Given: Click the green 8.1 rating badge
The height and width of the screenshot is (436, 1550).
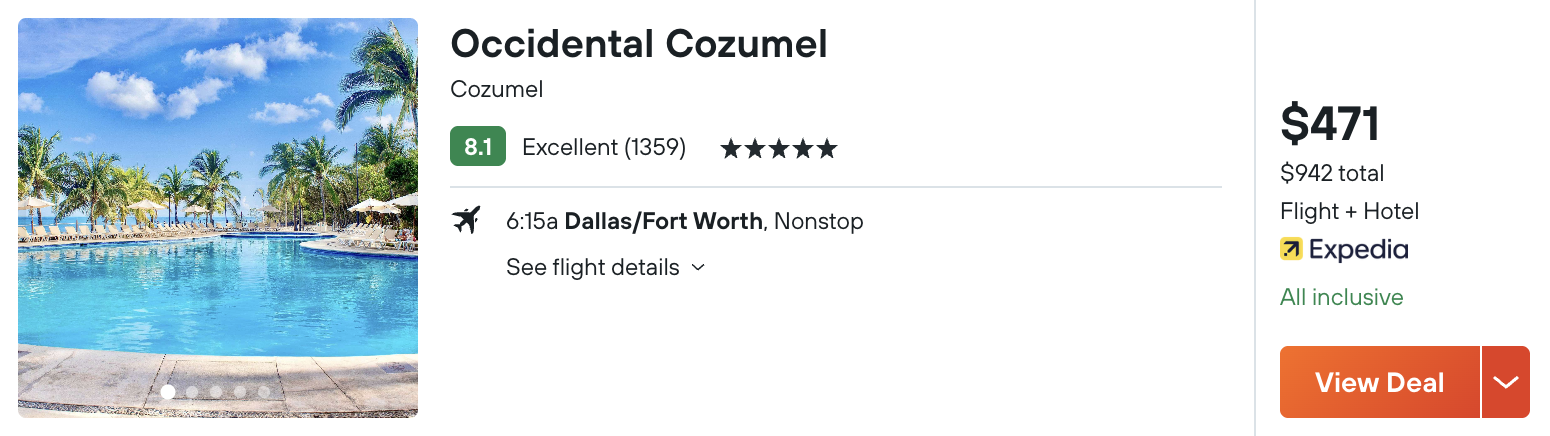Looking at the screenshot, I should pos(478,147).
